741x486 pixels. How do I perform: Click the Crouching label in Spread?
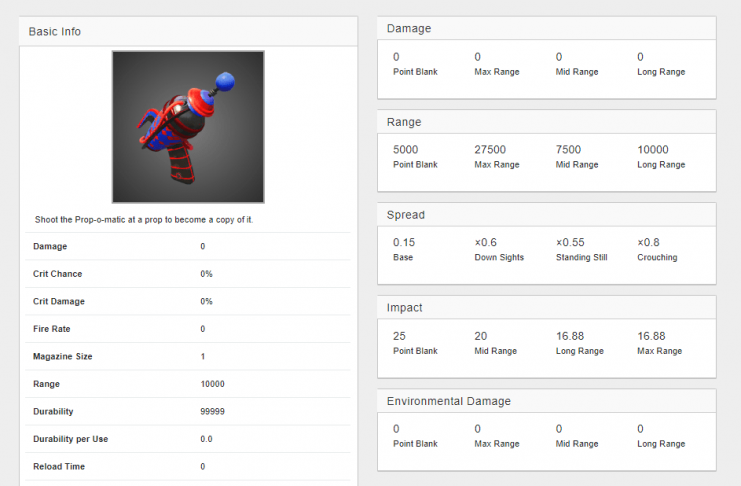point(657,257)
